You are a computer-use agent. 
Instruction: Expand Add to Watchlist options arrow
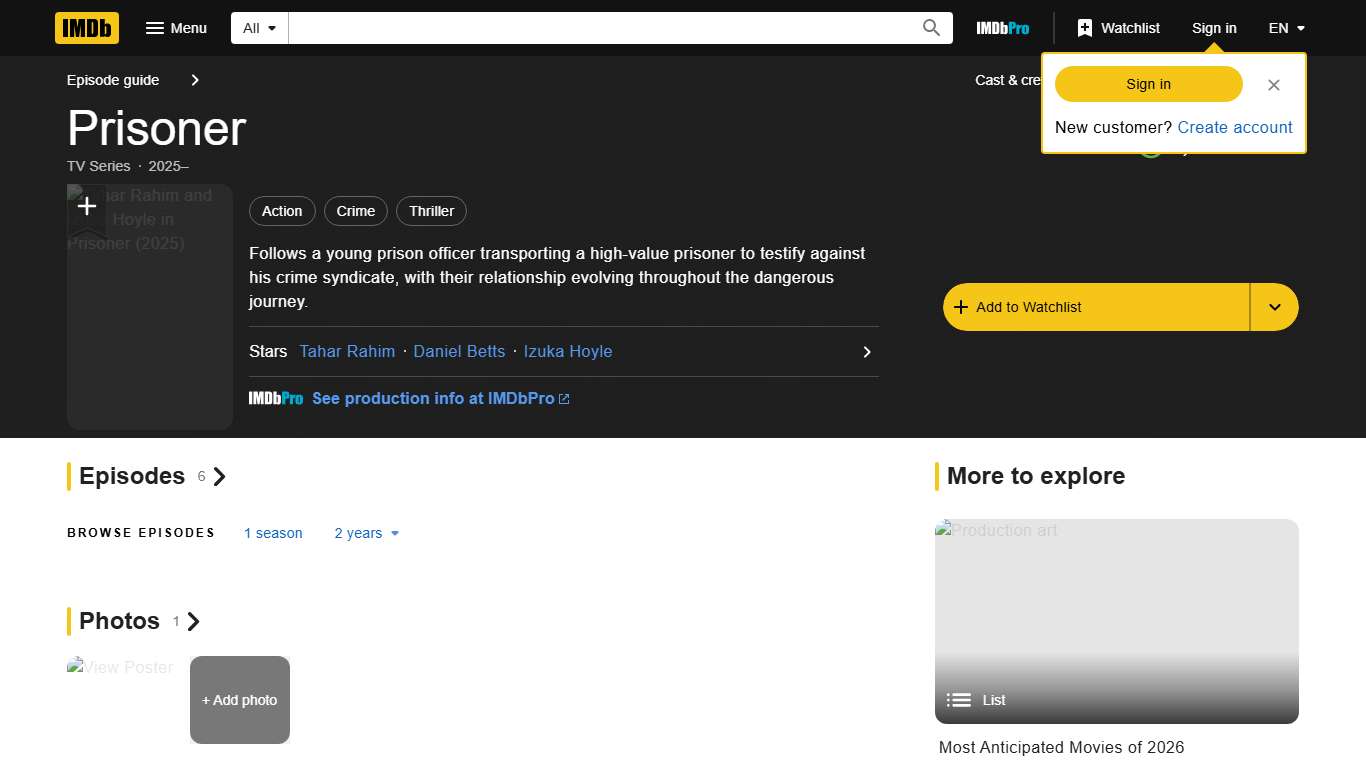click(1274, 307)
